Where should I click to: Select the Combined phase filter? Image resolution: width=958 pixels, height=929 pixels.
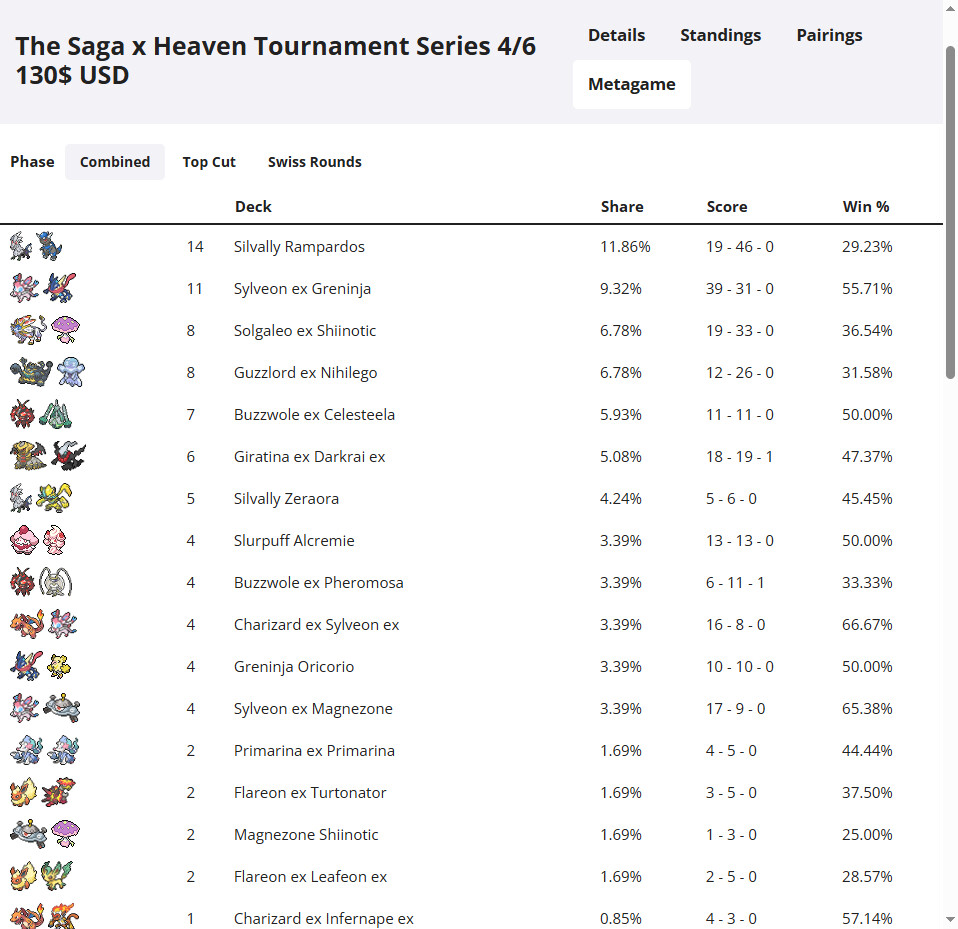click(x=115, y=162)
